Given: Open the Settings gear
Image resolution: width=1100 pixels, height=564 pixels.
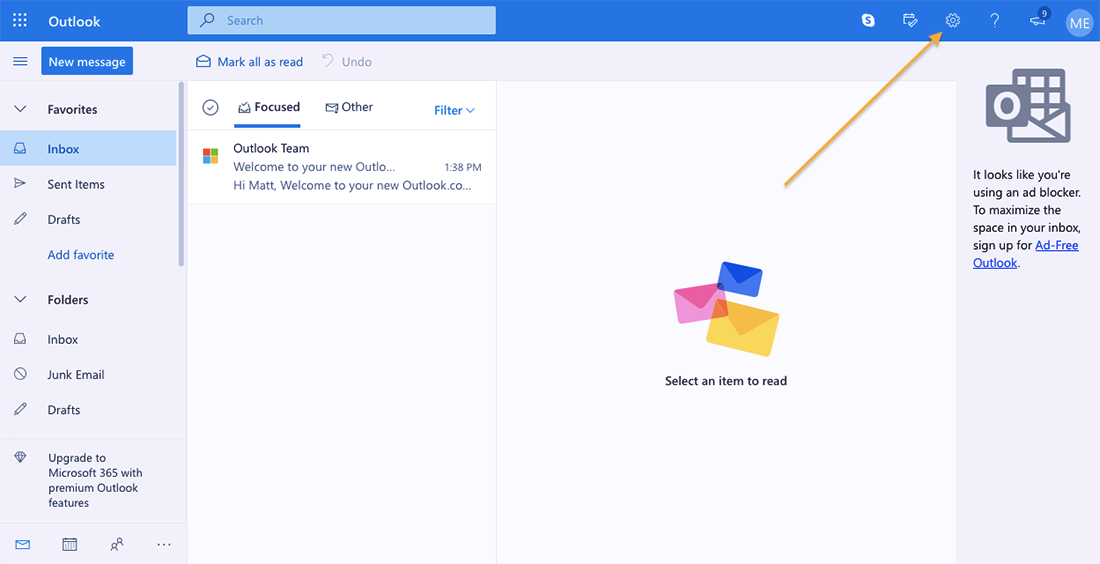Looking at the screenshot, I should (952, 21).
